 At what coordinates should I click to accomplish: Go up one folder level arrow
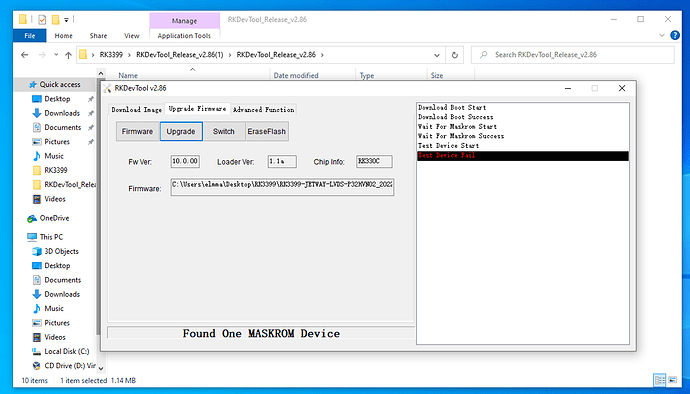[68, 55]
